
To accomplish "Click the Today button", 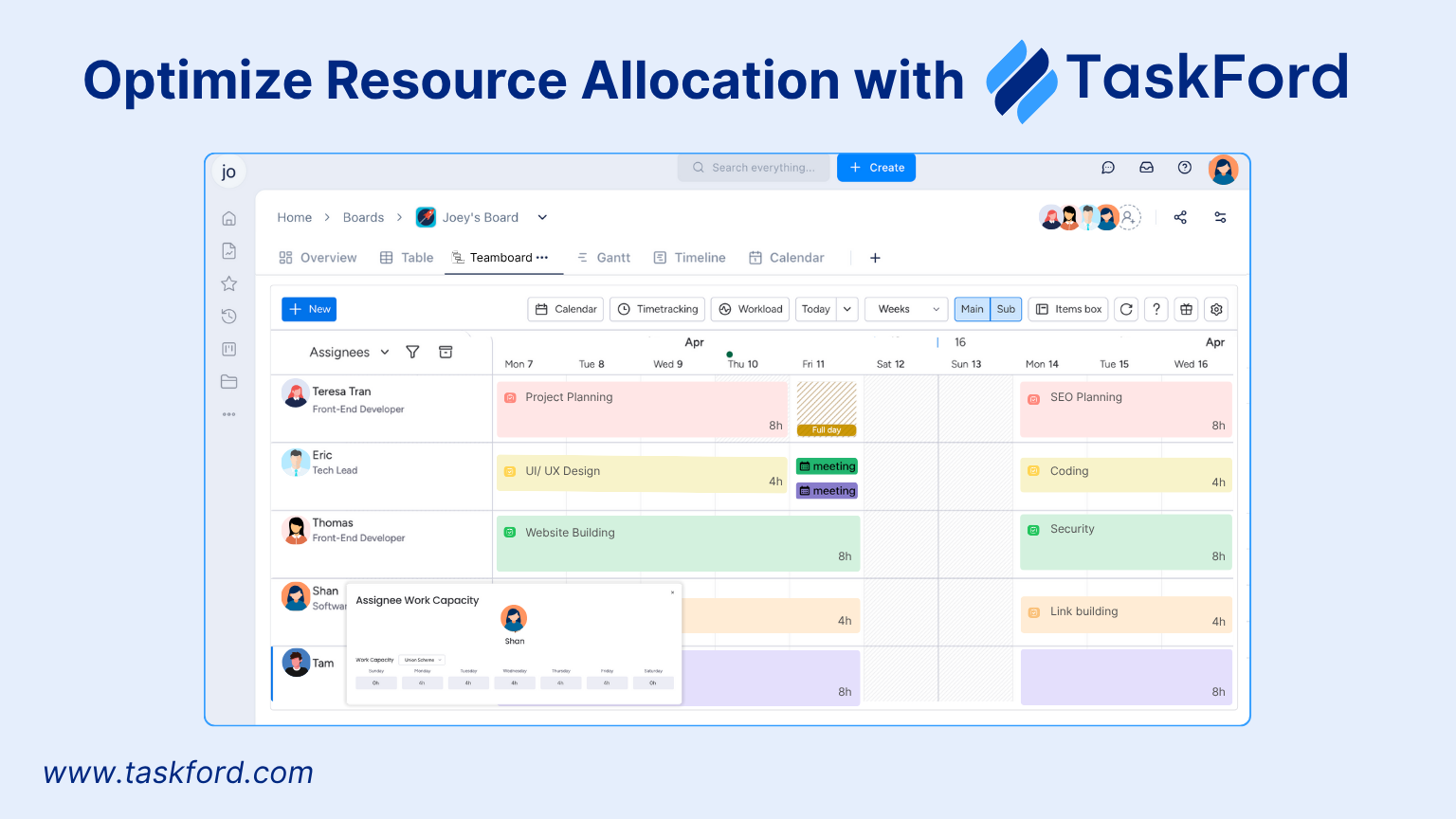I will coord(816,309).
